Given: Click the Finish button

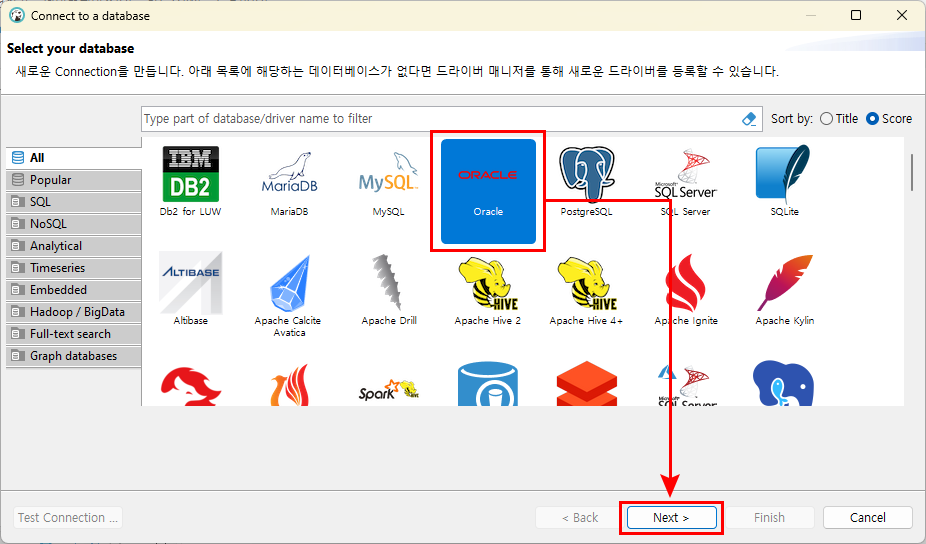Looking at the screenshot, I should (770, 517).
